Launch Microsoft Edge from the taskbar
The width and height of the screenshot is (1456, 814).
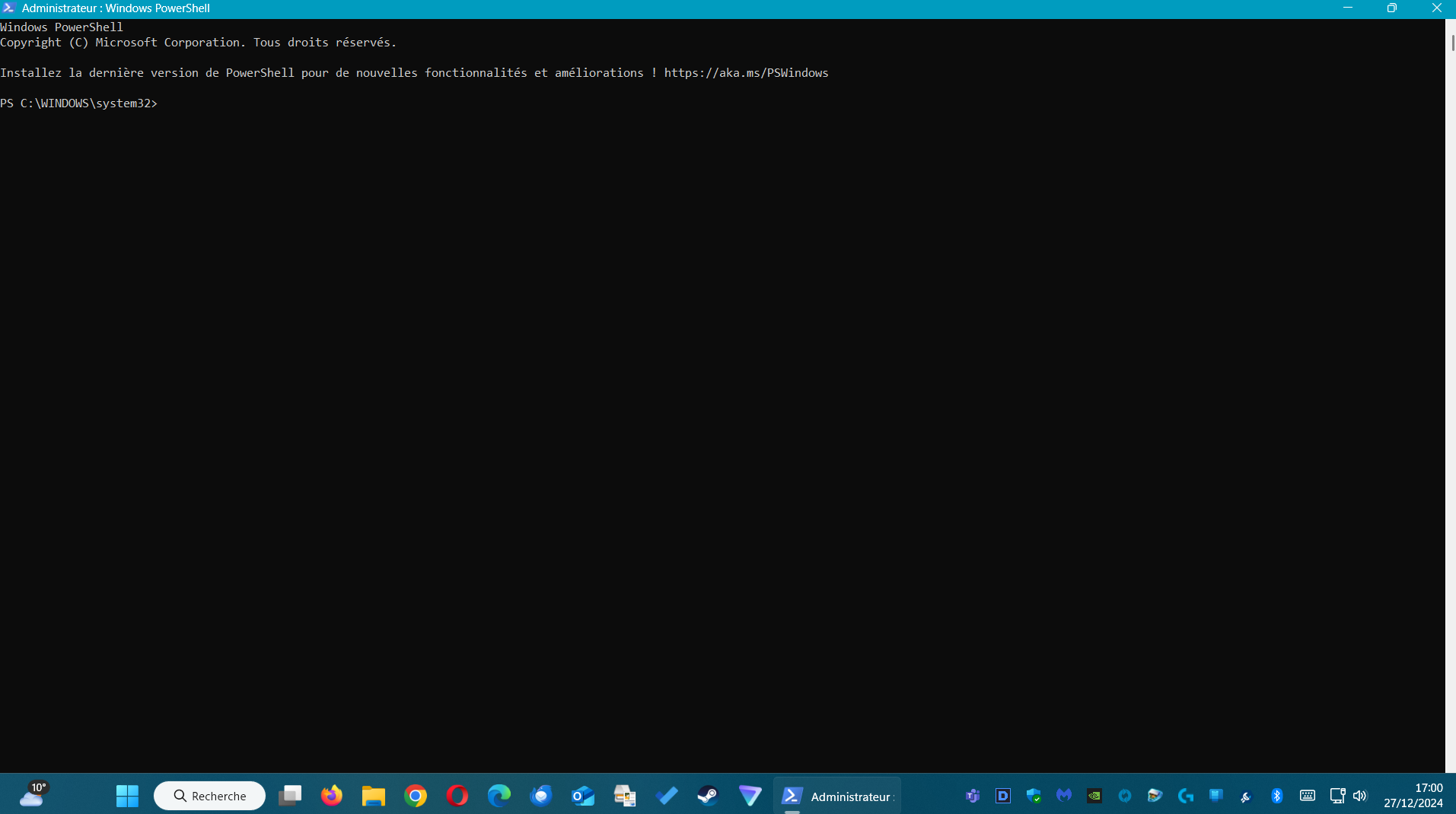(x=499, y=796)
